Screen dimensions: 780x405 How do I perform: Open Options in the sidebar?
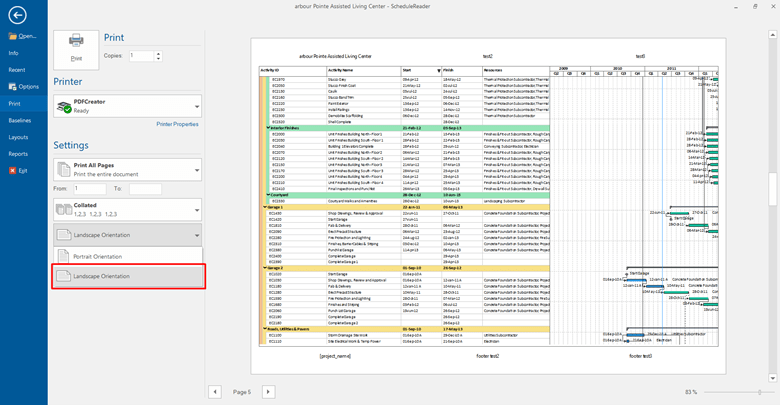pyautogui.click(x=23, y=87)
